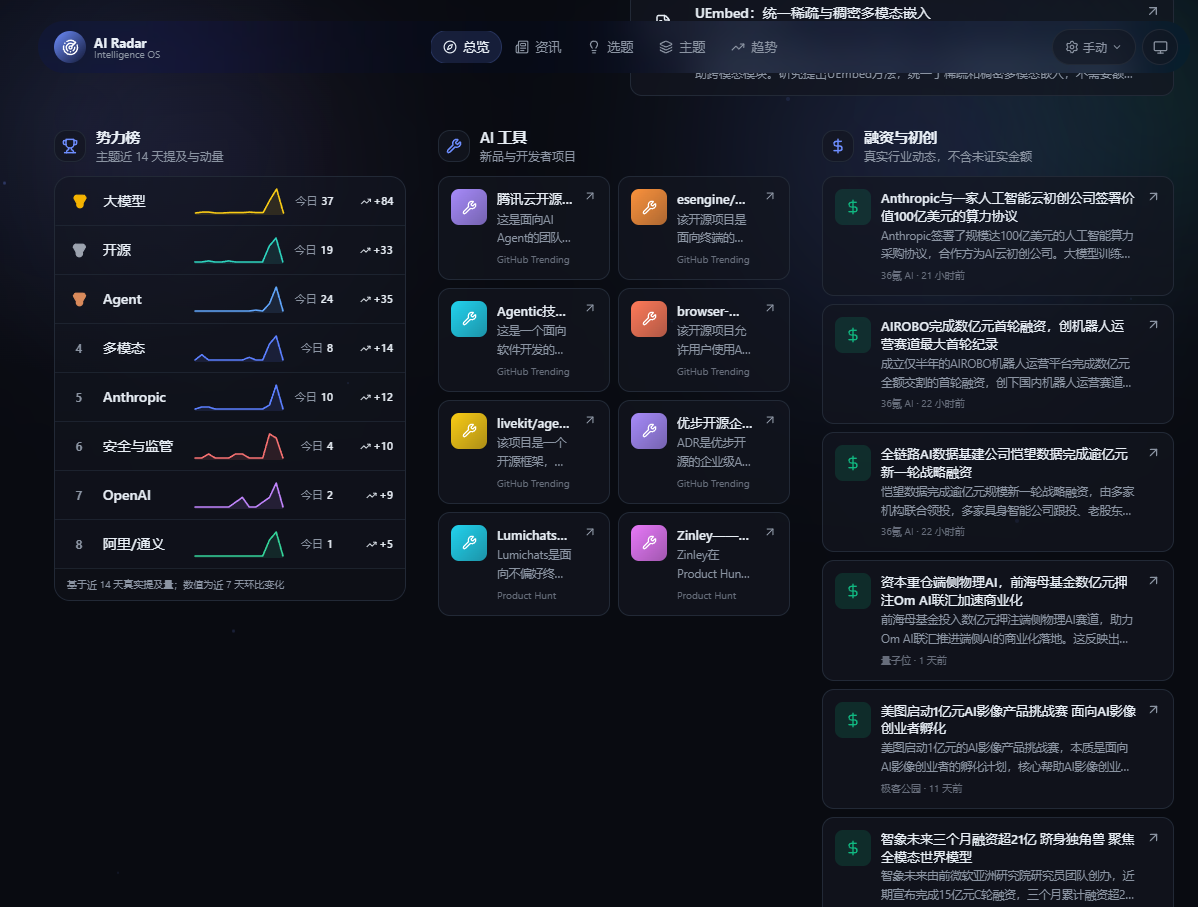This screenshot has height=907, width=1198.
Task: Click dollar icon on 智象未来 card
Action: [853, 848]
